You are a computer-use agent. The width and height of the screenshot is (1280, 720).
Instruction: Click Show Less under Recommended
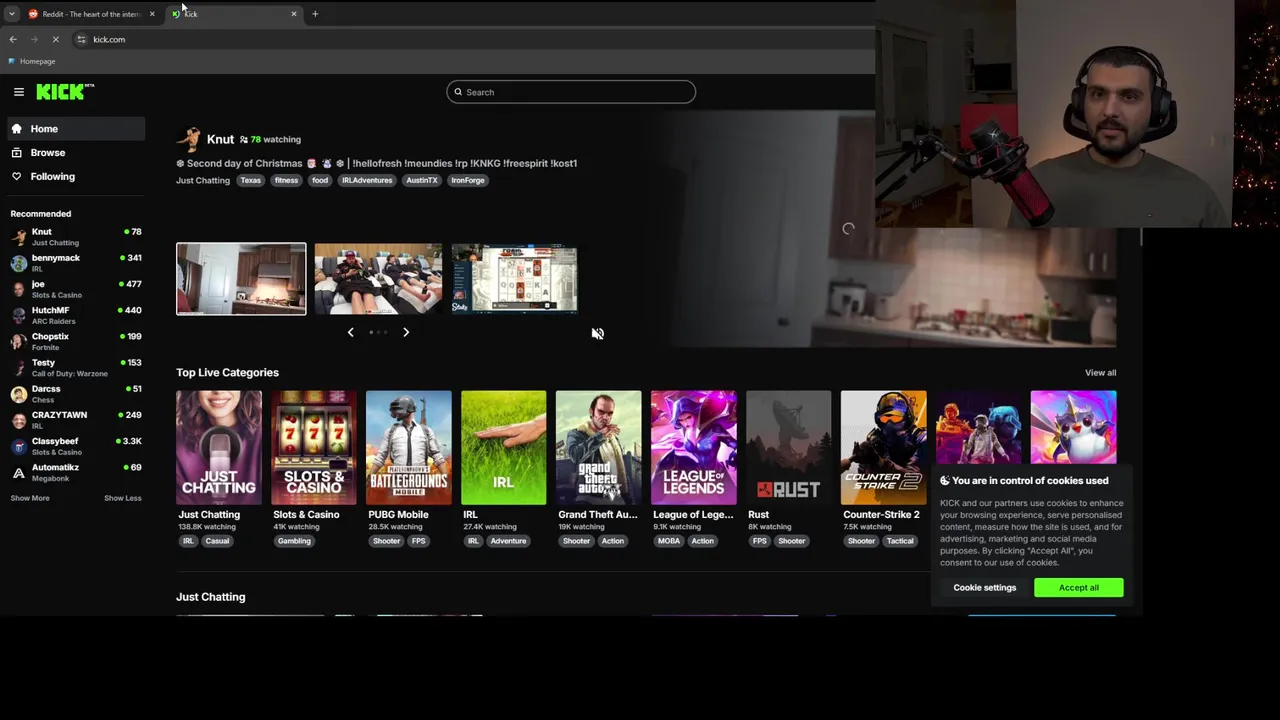point(123,498)
